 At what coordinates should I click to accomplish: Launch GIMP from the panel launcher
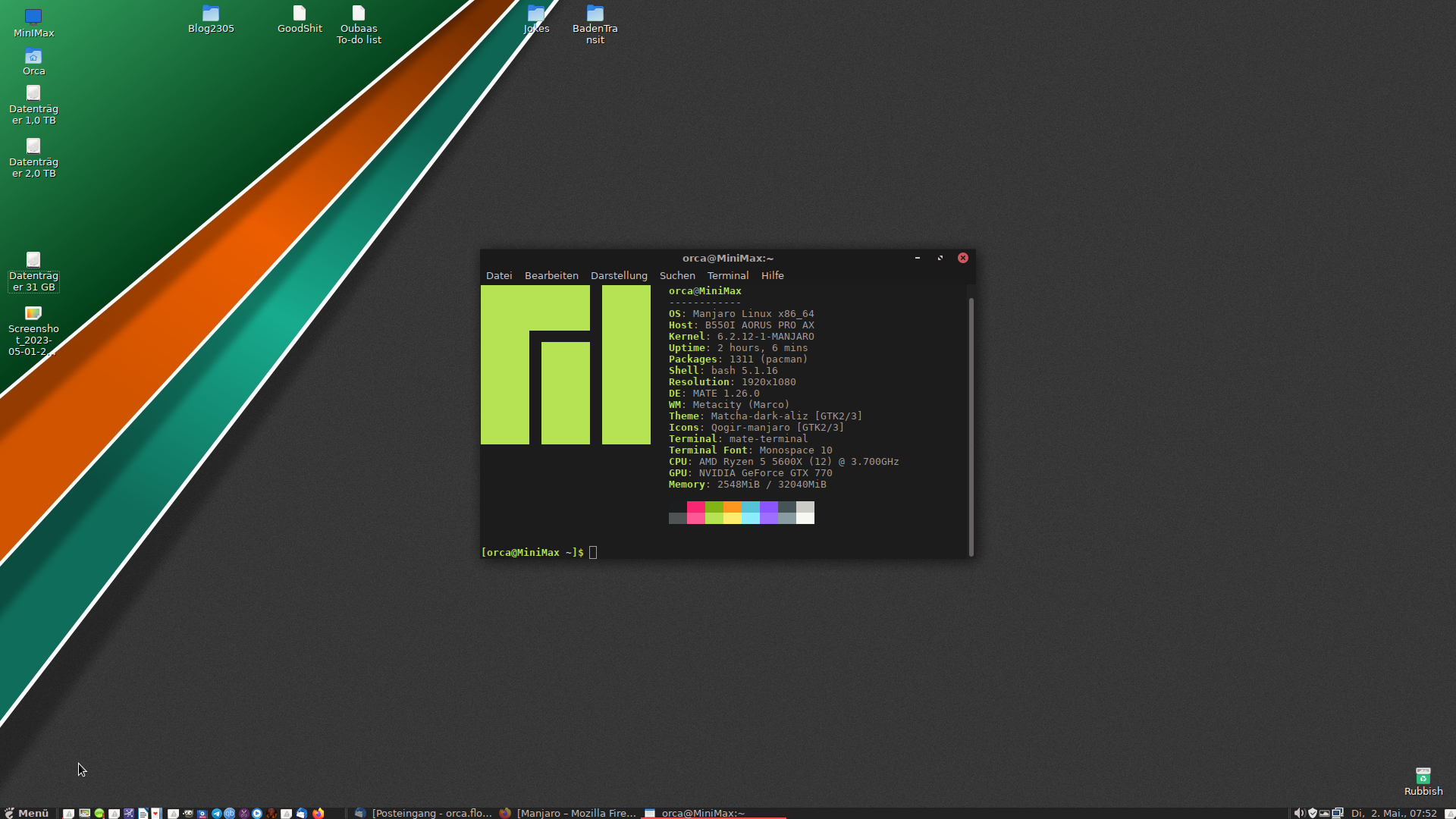coord(188,813)
